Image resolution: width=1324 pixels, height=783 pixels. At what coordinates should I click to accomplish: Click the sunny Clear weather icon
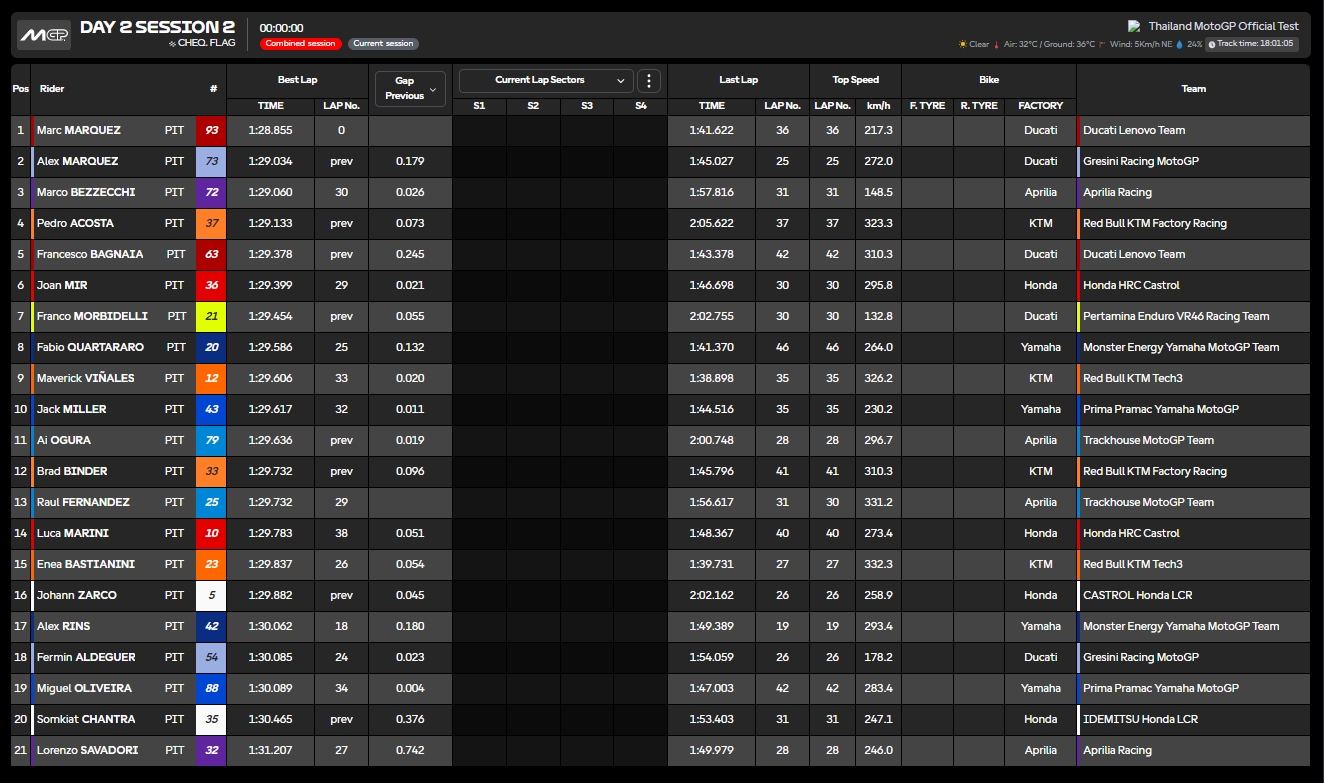963,44
